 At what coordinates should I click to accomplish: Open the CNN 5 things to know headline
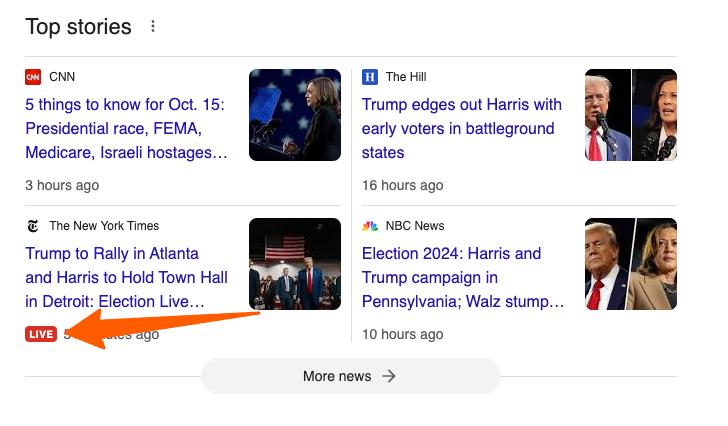click(x=126, y=129)
